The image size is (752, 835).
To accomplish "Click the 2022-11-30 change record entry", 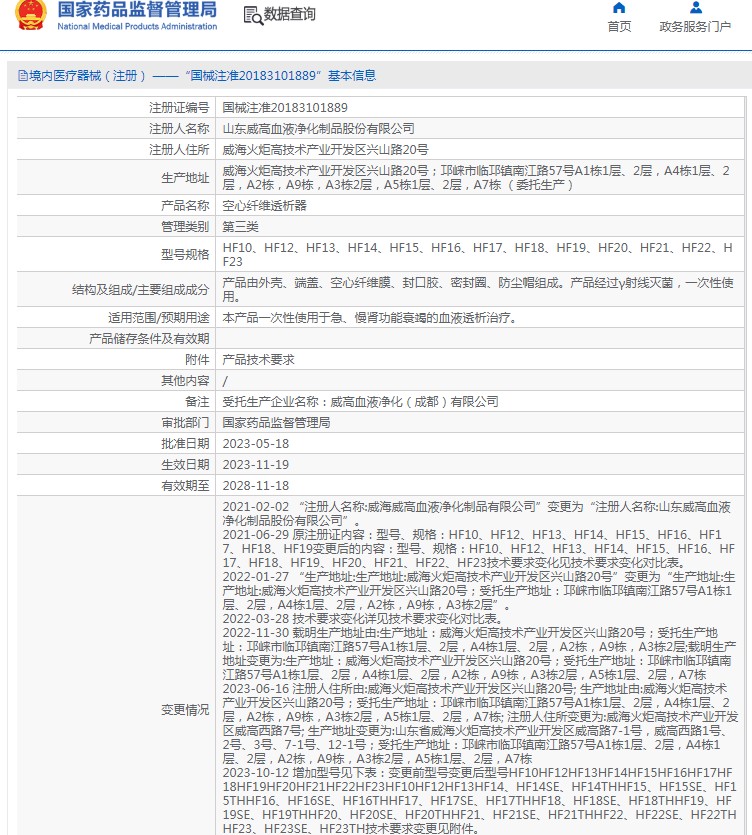I will (479, 654).
